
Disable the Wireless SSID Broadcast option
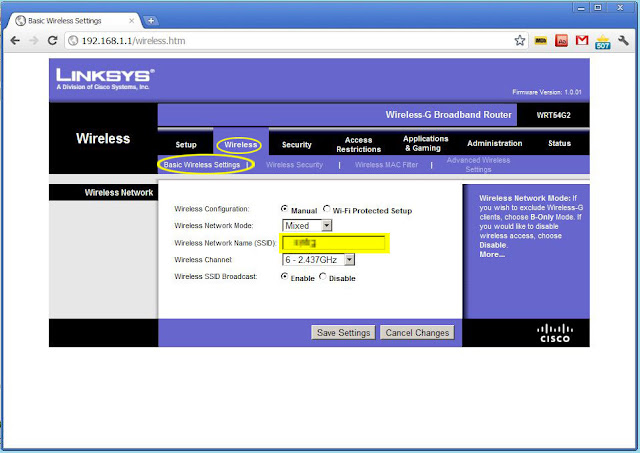[322, 276]
